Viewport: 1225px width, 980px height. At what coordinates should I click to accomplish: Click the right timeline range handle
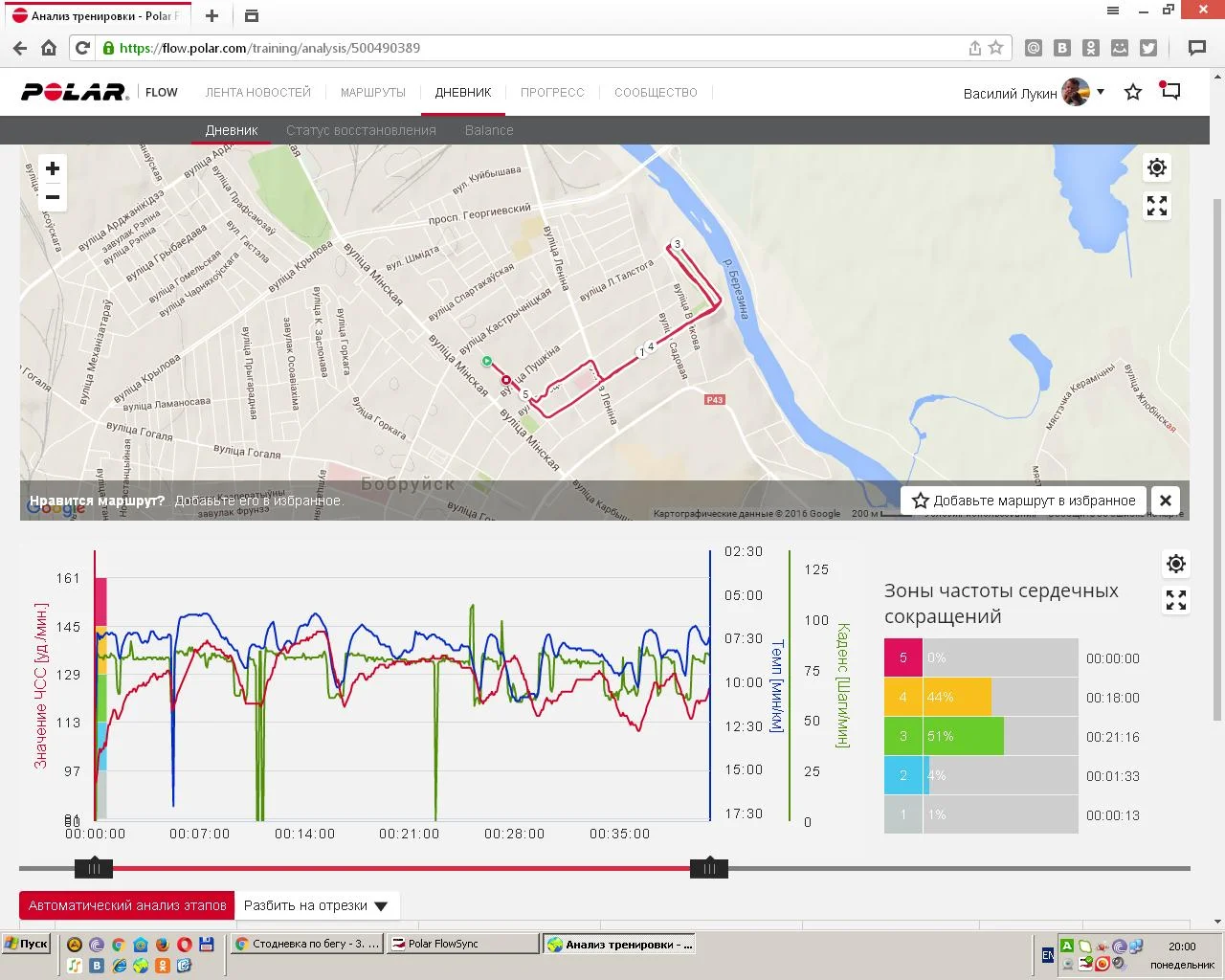pyautogui.click(x=709, y=868)
